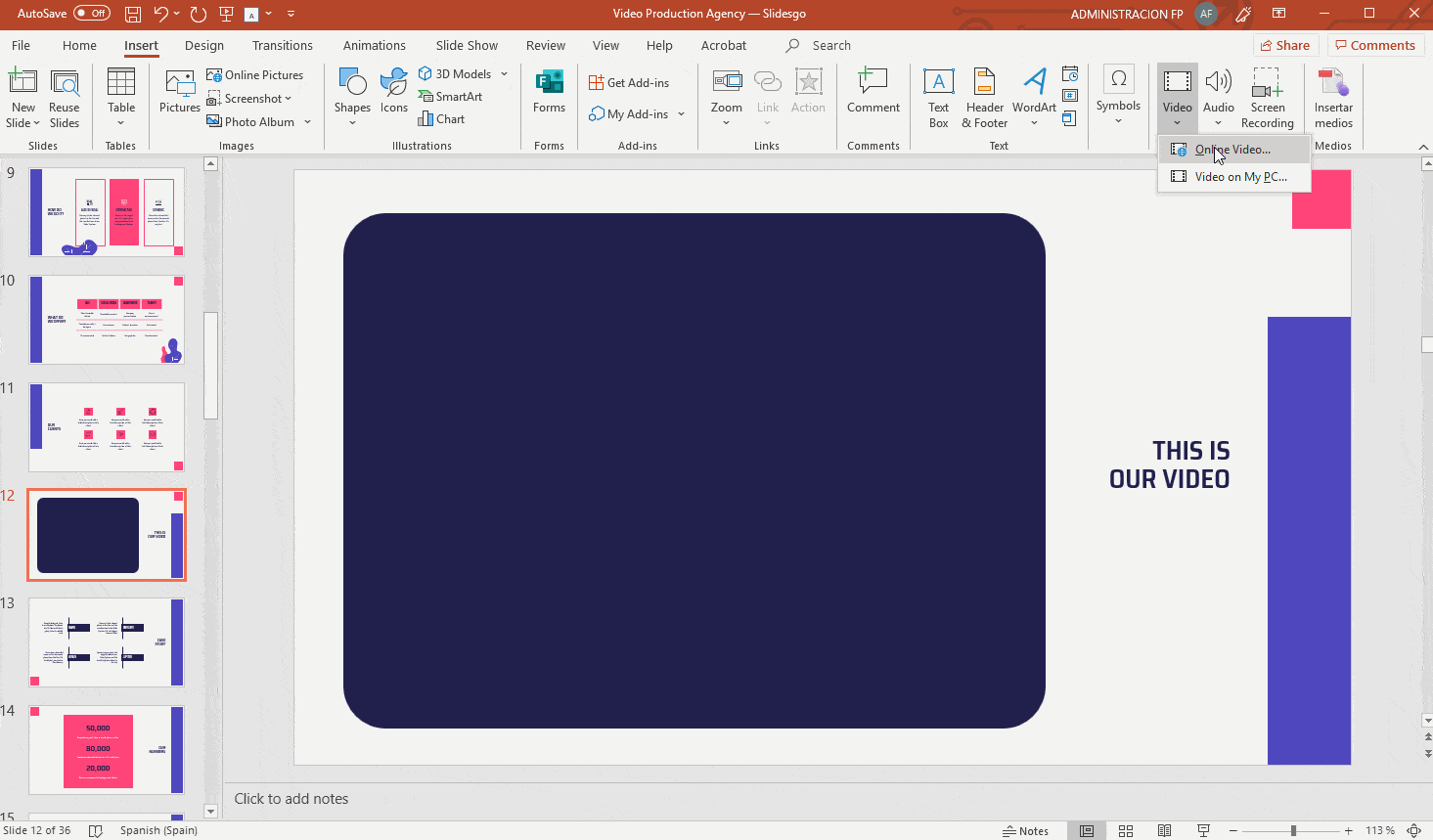Viewport: 1433px width, 840px height.
Task: Select Online Video from the menu
Action: 1232,150
